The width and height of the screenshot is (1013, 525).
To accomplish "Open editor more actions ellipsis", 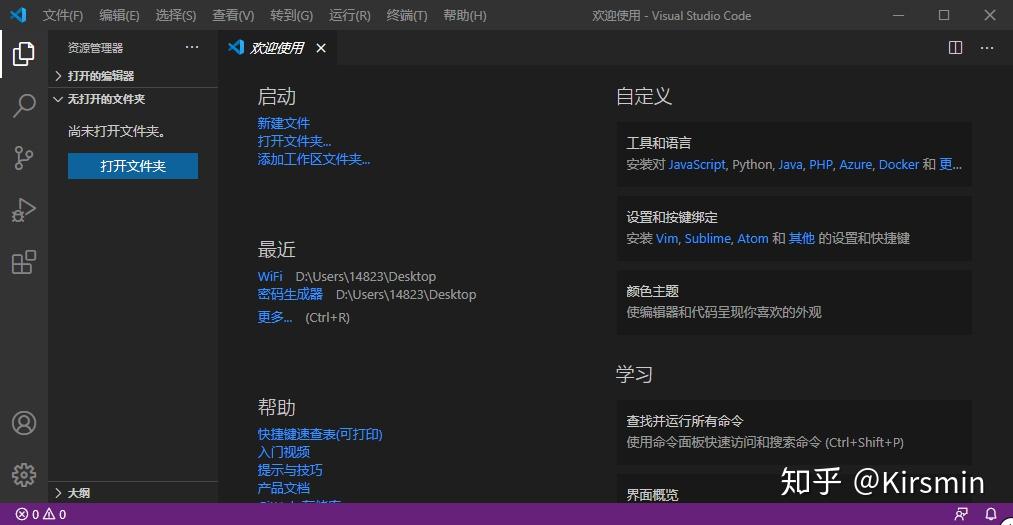I will [987, 48].
